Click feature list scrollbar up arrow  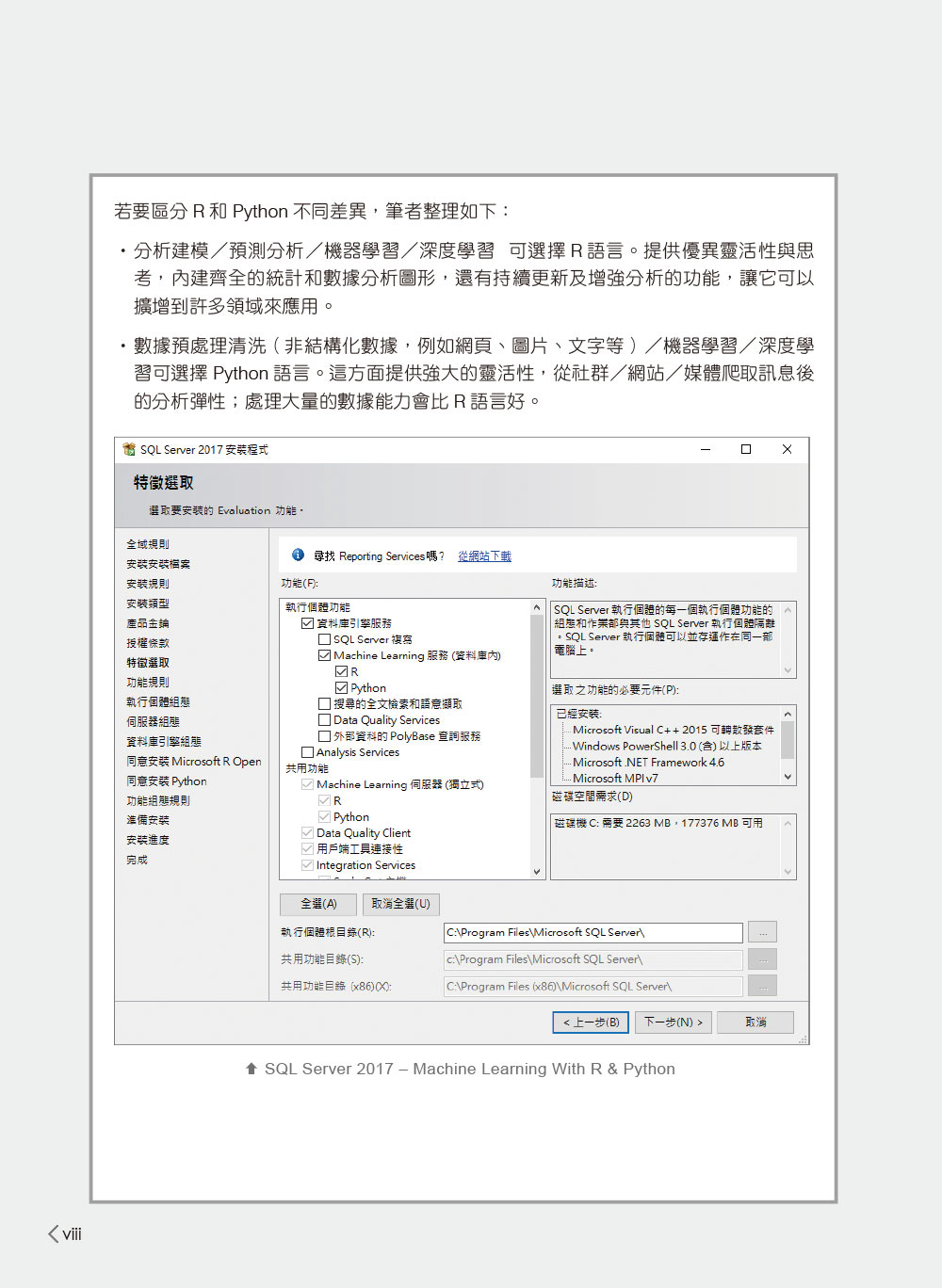point(537,607)
